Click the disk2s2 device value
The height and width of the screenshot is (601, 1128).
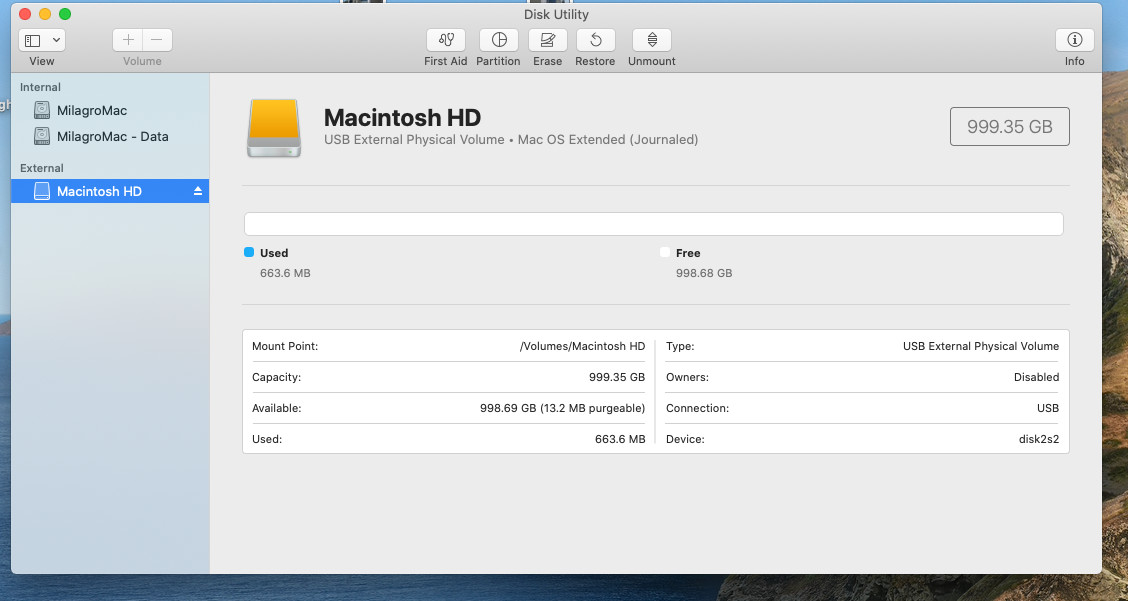pos(1040,439)
